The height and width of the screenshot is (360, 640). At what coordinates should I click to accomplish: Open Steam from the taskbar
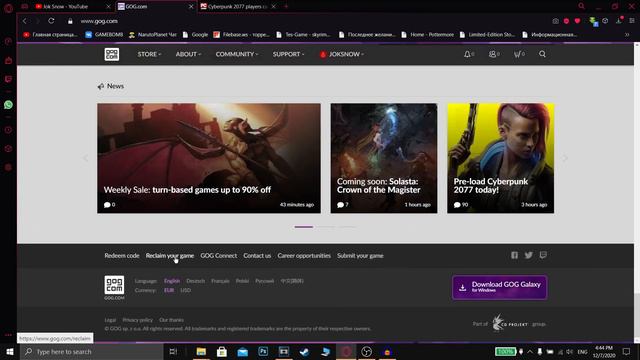click(x=304, y=351)
